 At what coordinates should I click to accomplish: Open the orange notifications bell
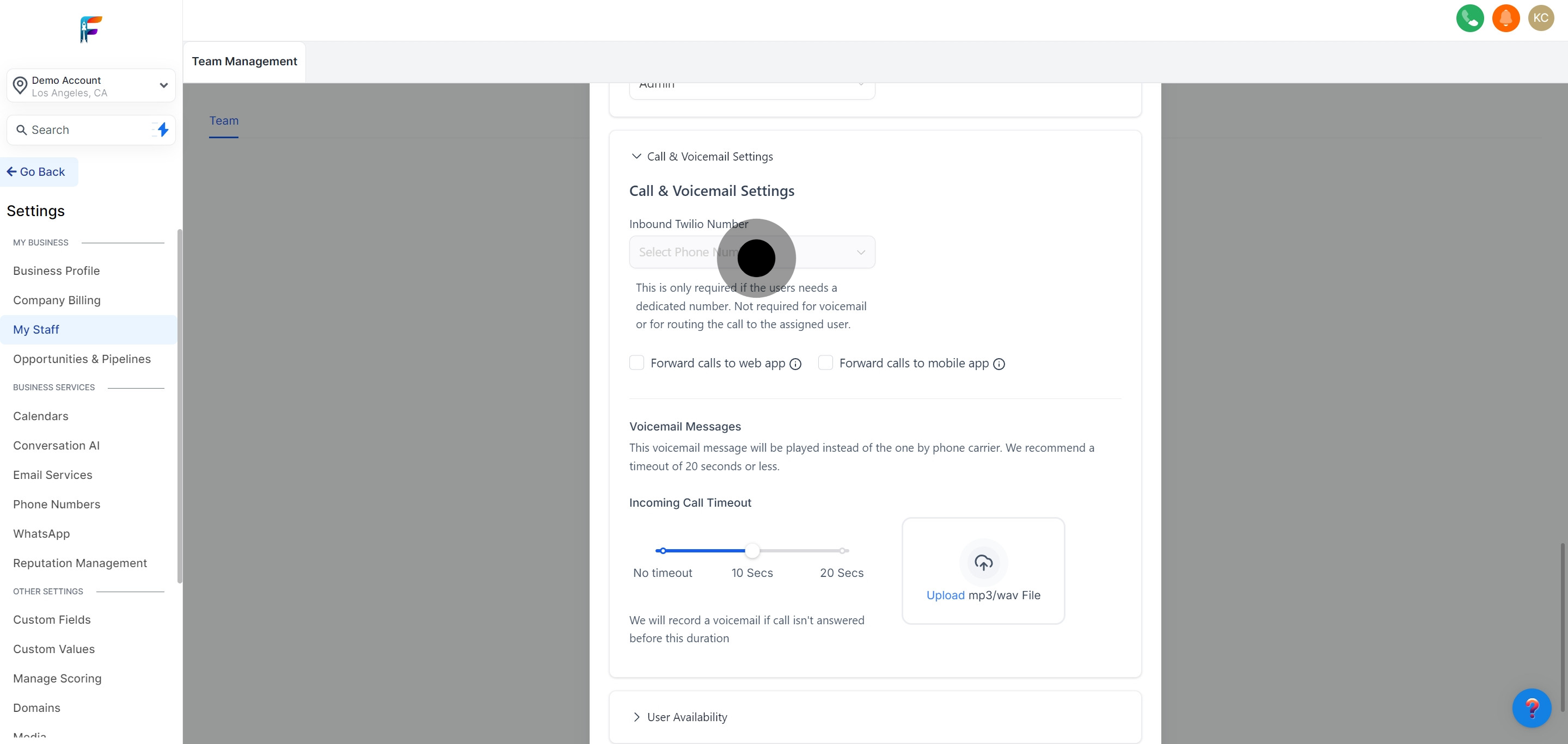tap(1505, 19)
